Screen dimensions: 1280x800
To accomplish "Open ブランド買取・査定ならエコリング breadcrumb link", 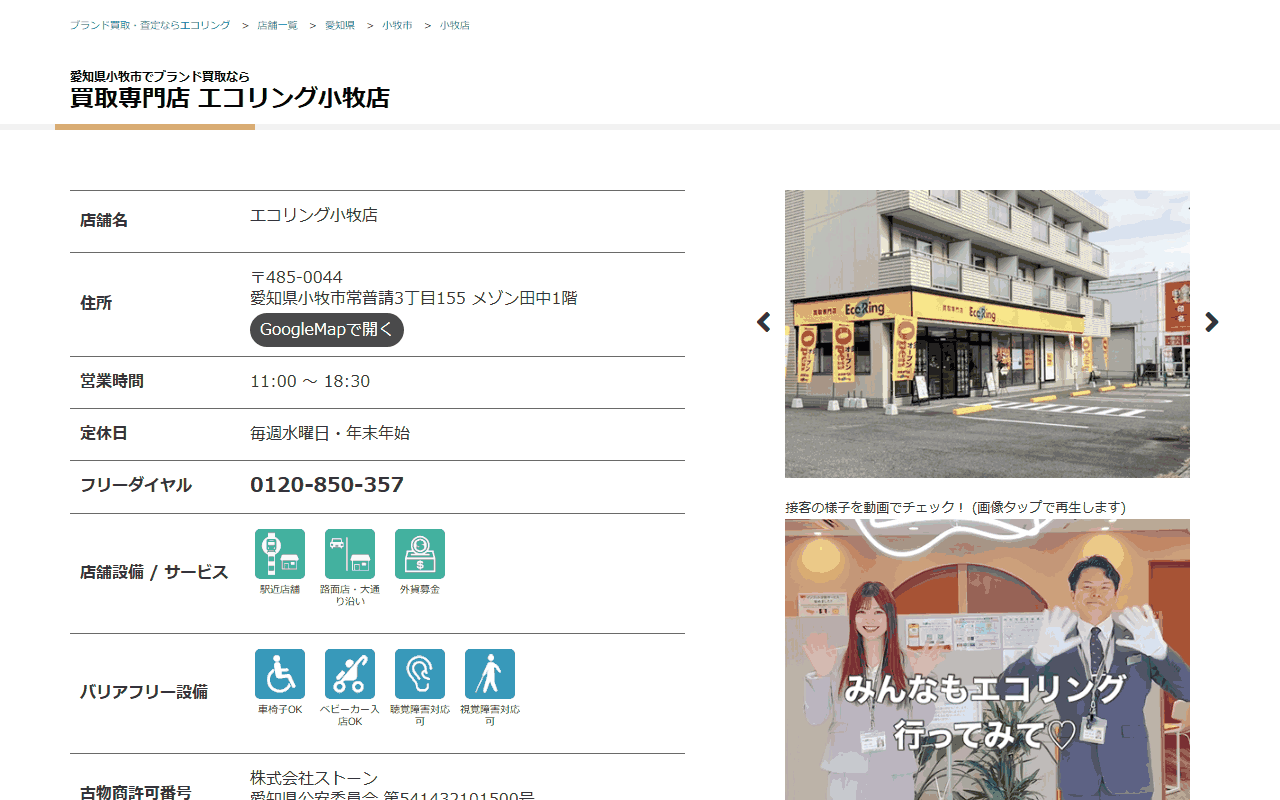I will tap(150, 25).
